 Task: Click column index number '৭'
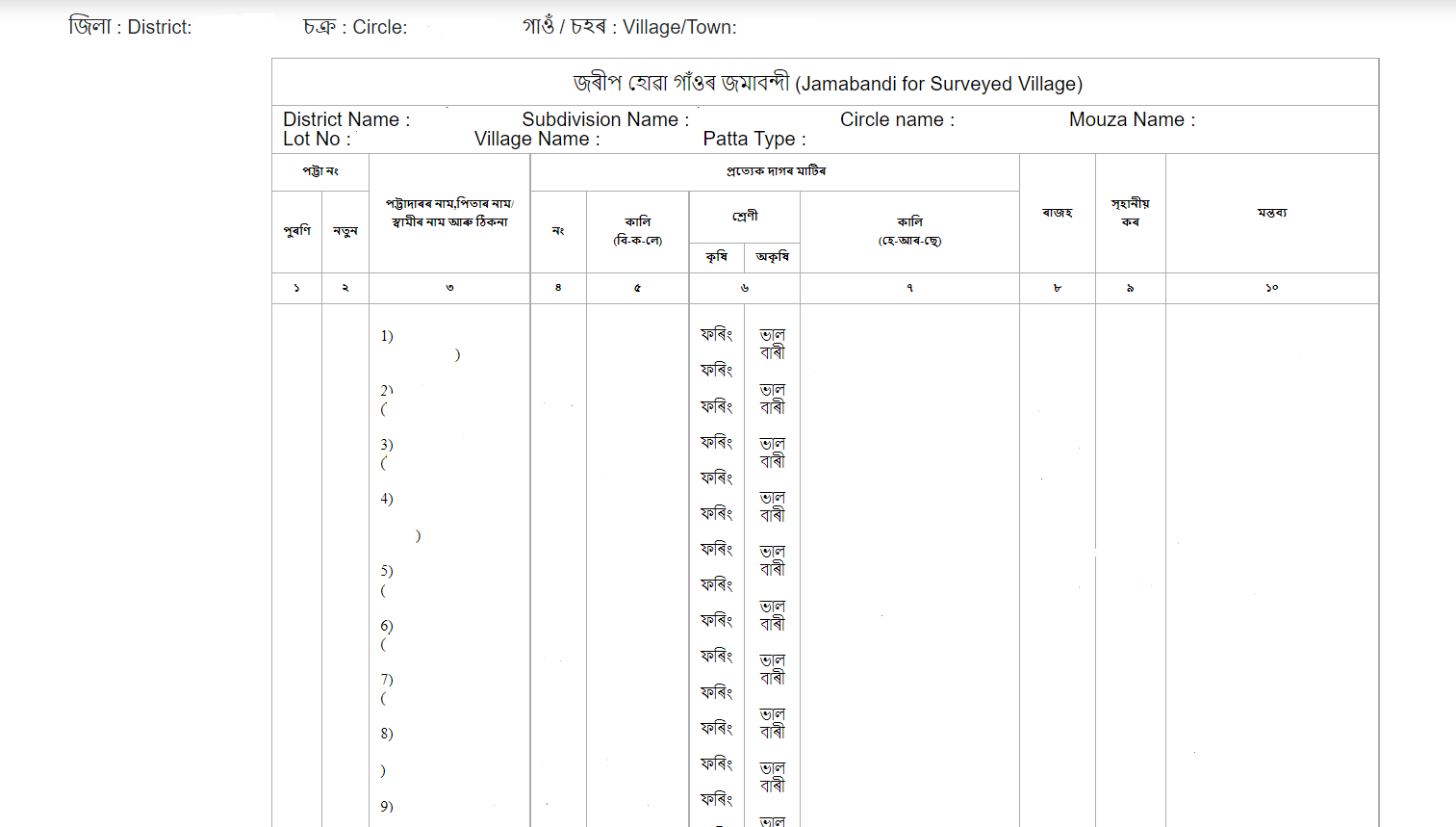coord(909,288)
